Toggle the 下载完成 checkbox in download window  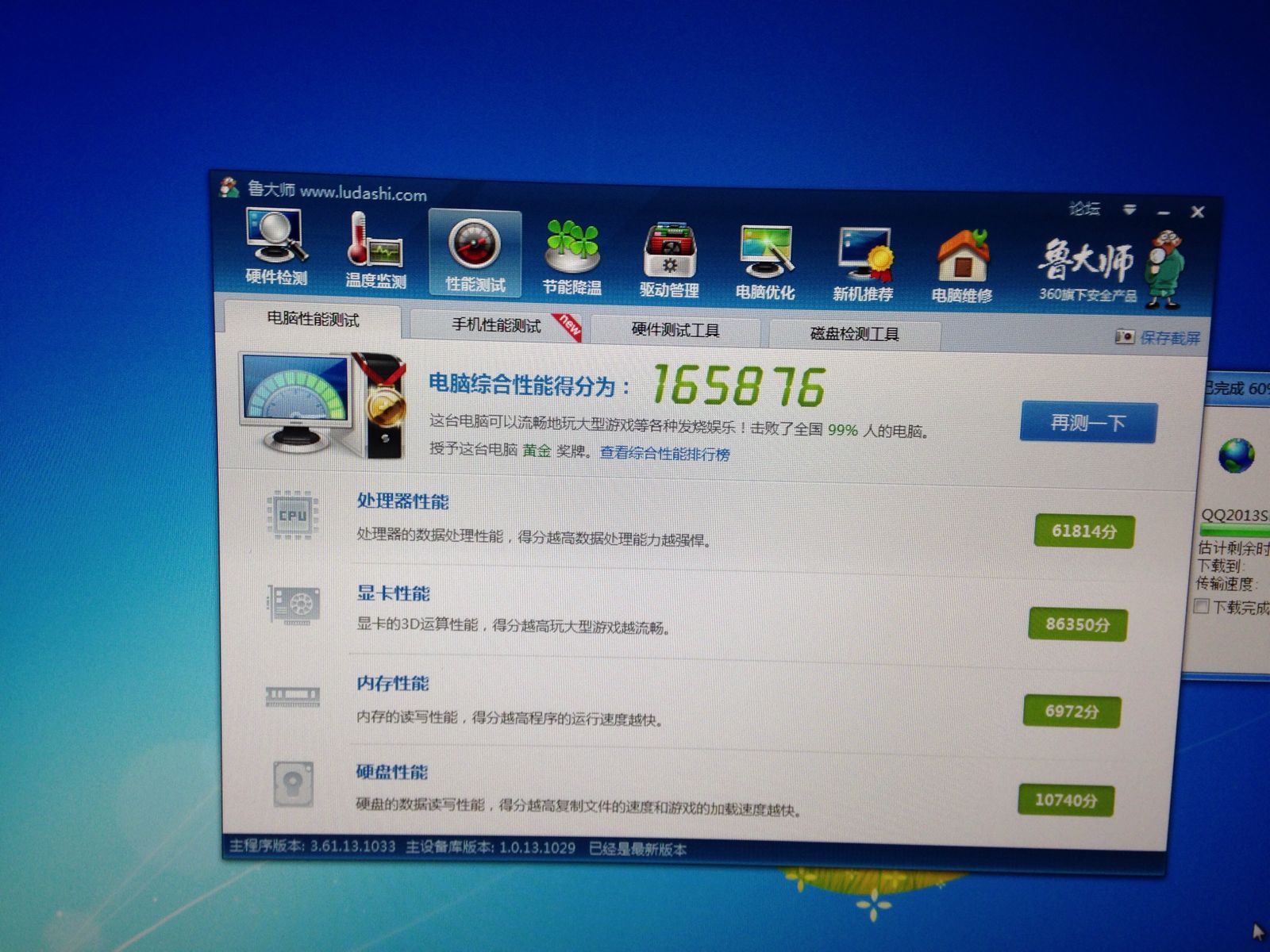pos(1202,606)
